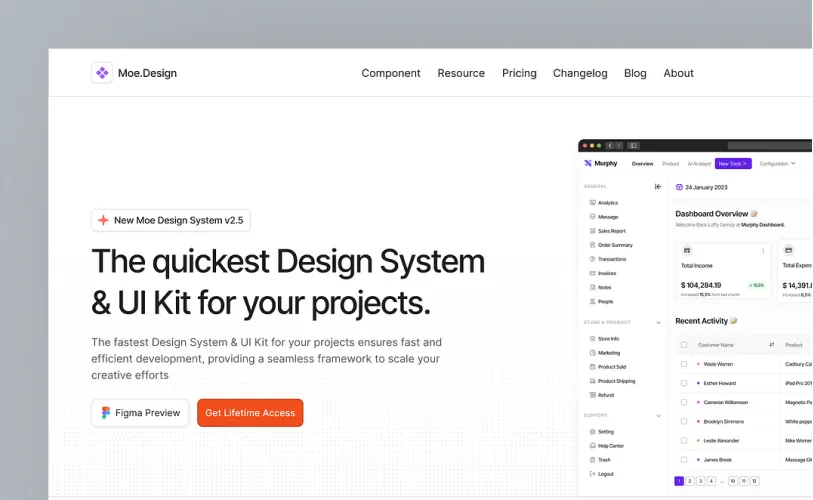
Task: Sort by Costumer Name using sort icon
Action: tap(771, 345)
